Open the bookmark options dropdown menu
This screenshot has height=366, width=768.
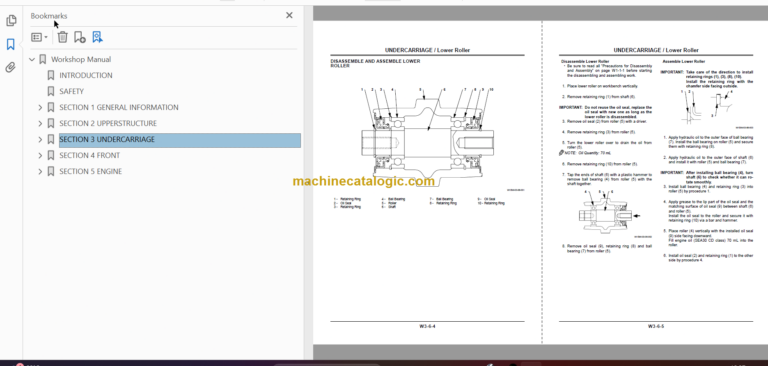39,37
